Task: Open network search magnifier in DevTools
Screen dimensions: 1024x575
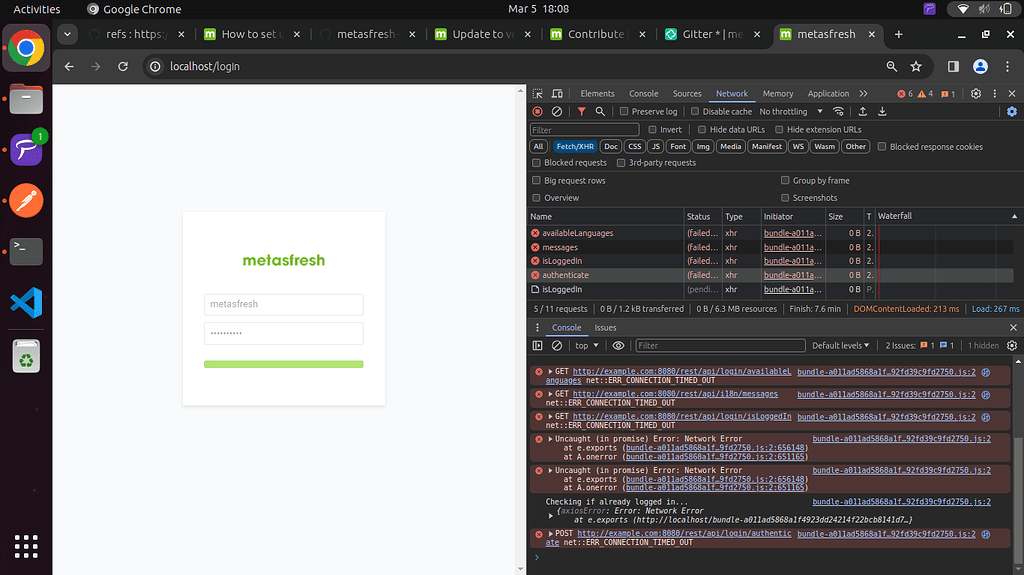Action: pyautogui.click(x=600, y=112)
